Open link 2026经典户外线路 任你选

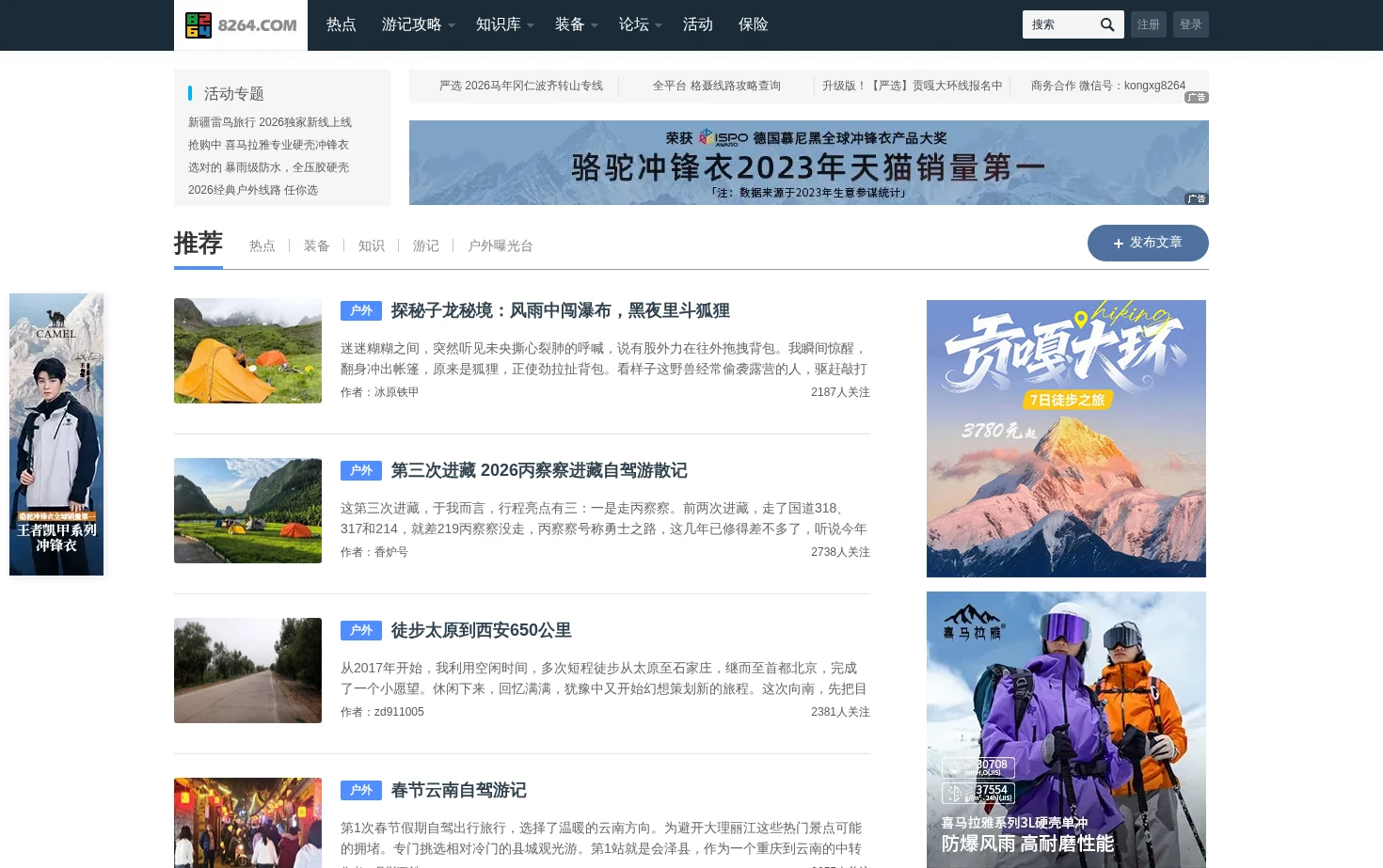click(253, 190)
